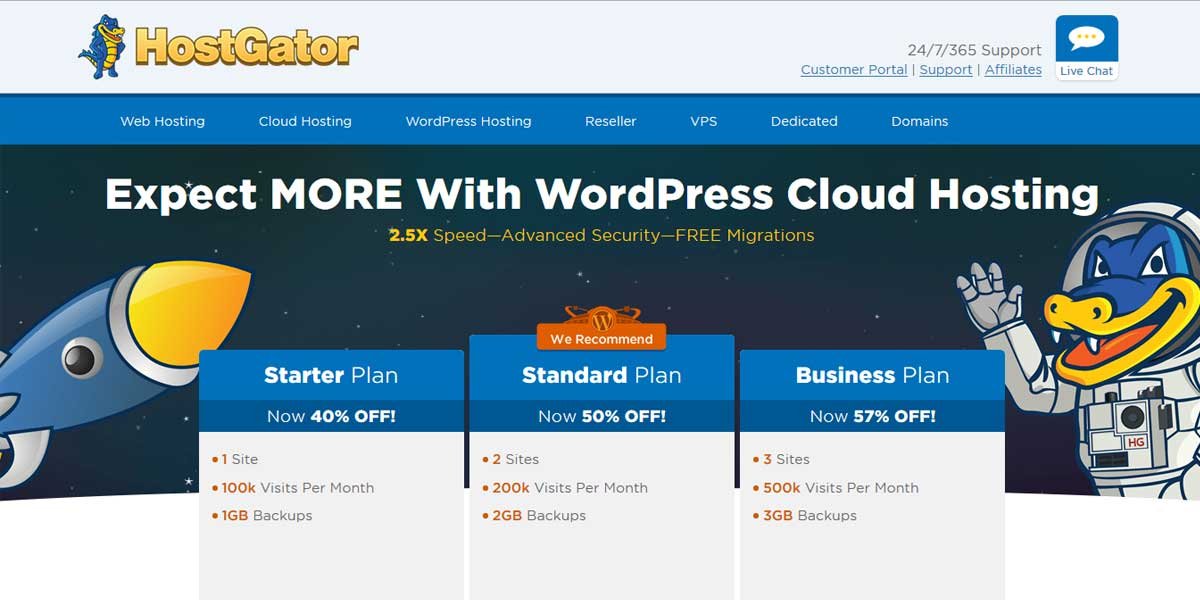Select the Starter Plan header
Screen dimensions: 1200x600
click(x=331, y=376)
